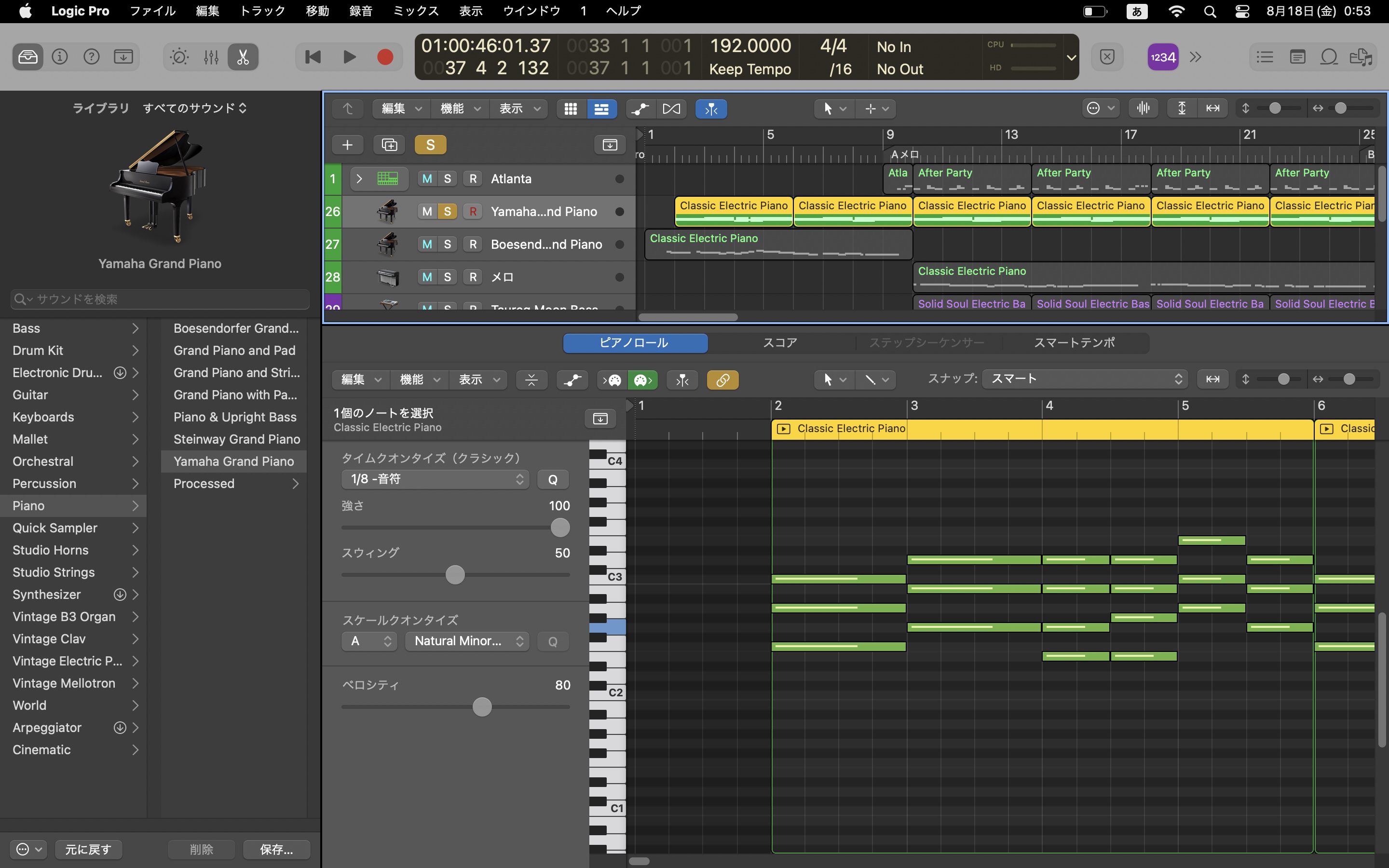
Task: Open the スナップ dropdown set to スマート
Action: coord(1084,379)
